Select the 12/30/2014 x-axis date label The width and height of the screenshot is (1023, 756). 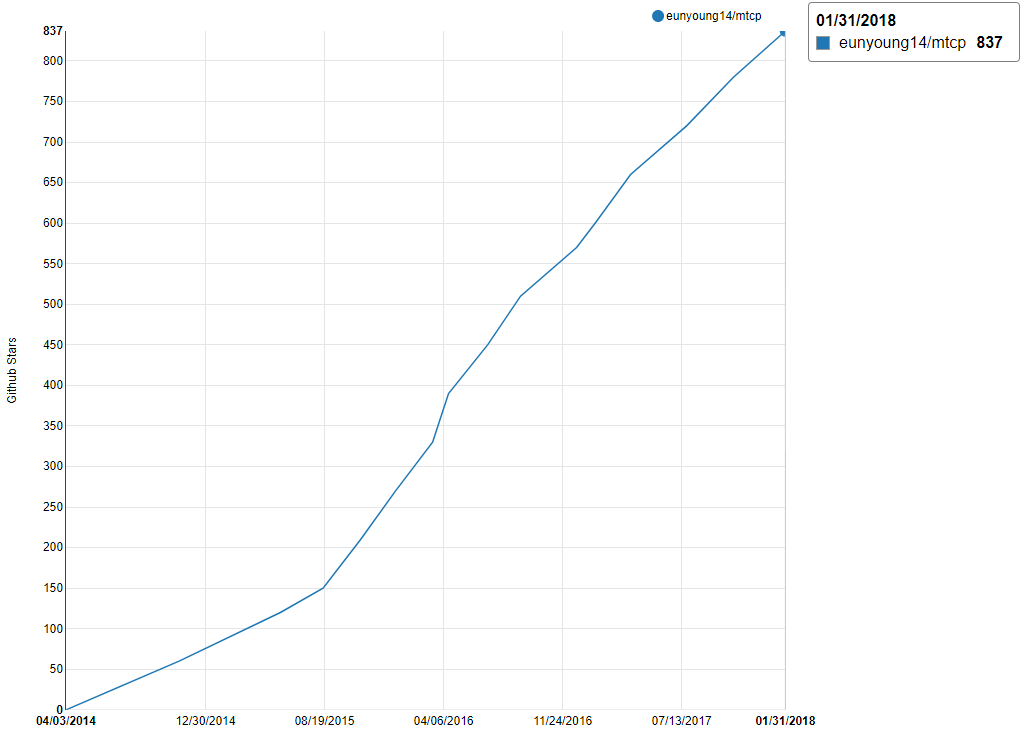(205, 721)
